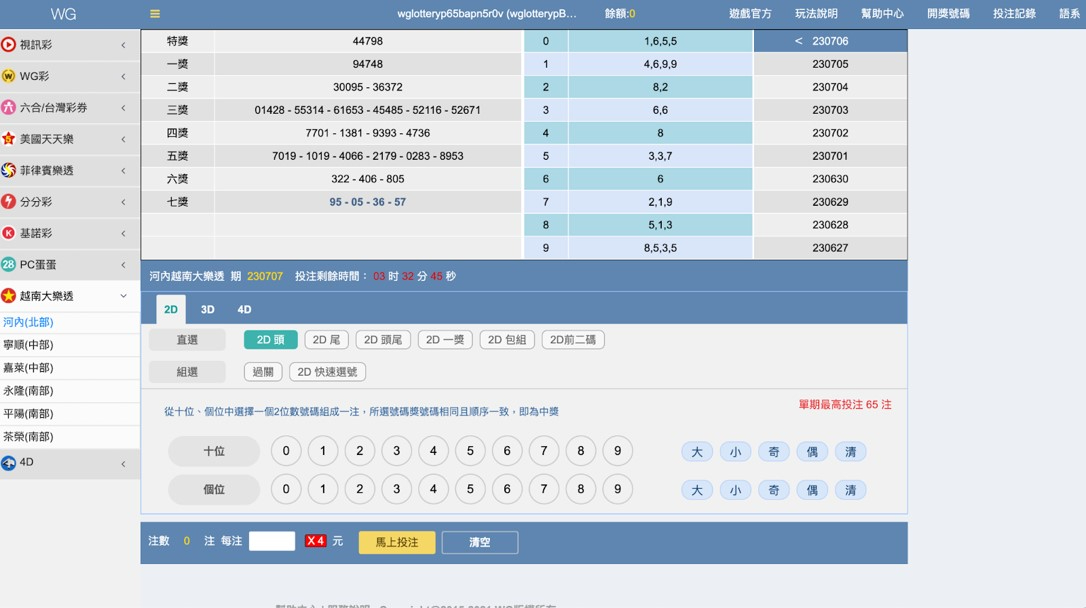Click the 美國天天樂 star icon
This screenshot has height=608, width=1086.
9,139
